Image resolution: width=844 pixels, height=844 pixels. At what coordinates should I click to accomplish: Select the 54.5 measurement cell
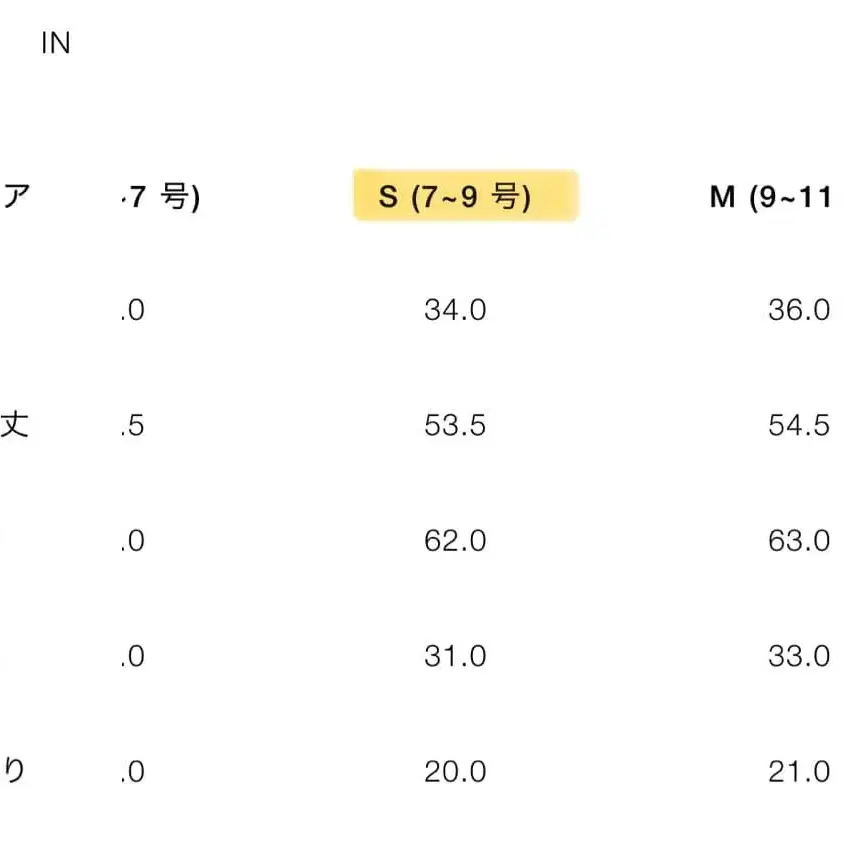click(x=799, y=426)
